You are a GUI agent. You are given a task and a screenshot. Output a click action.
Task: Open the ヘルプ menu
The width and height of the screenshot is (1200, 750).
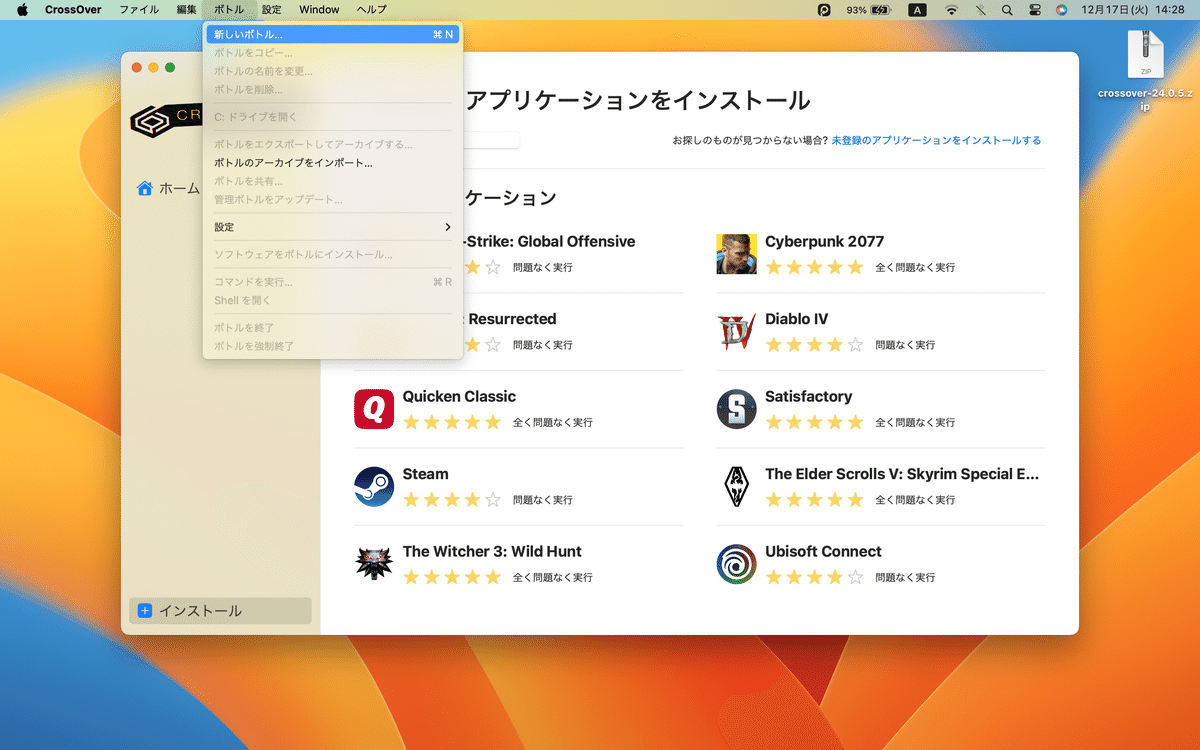coord(371,10)
